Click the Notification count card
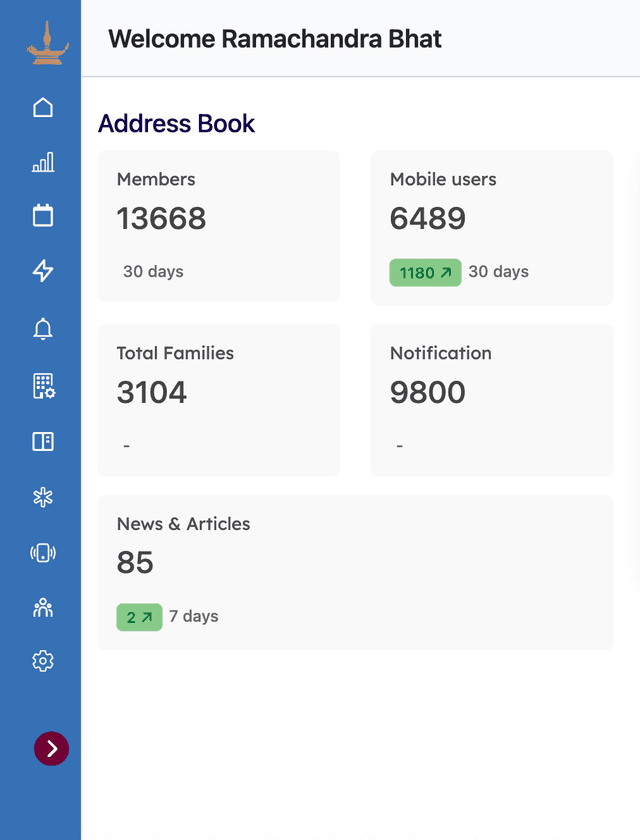640x840 pixels. point(491,399)
